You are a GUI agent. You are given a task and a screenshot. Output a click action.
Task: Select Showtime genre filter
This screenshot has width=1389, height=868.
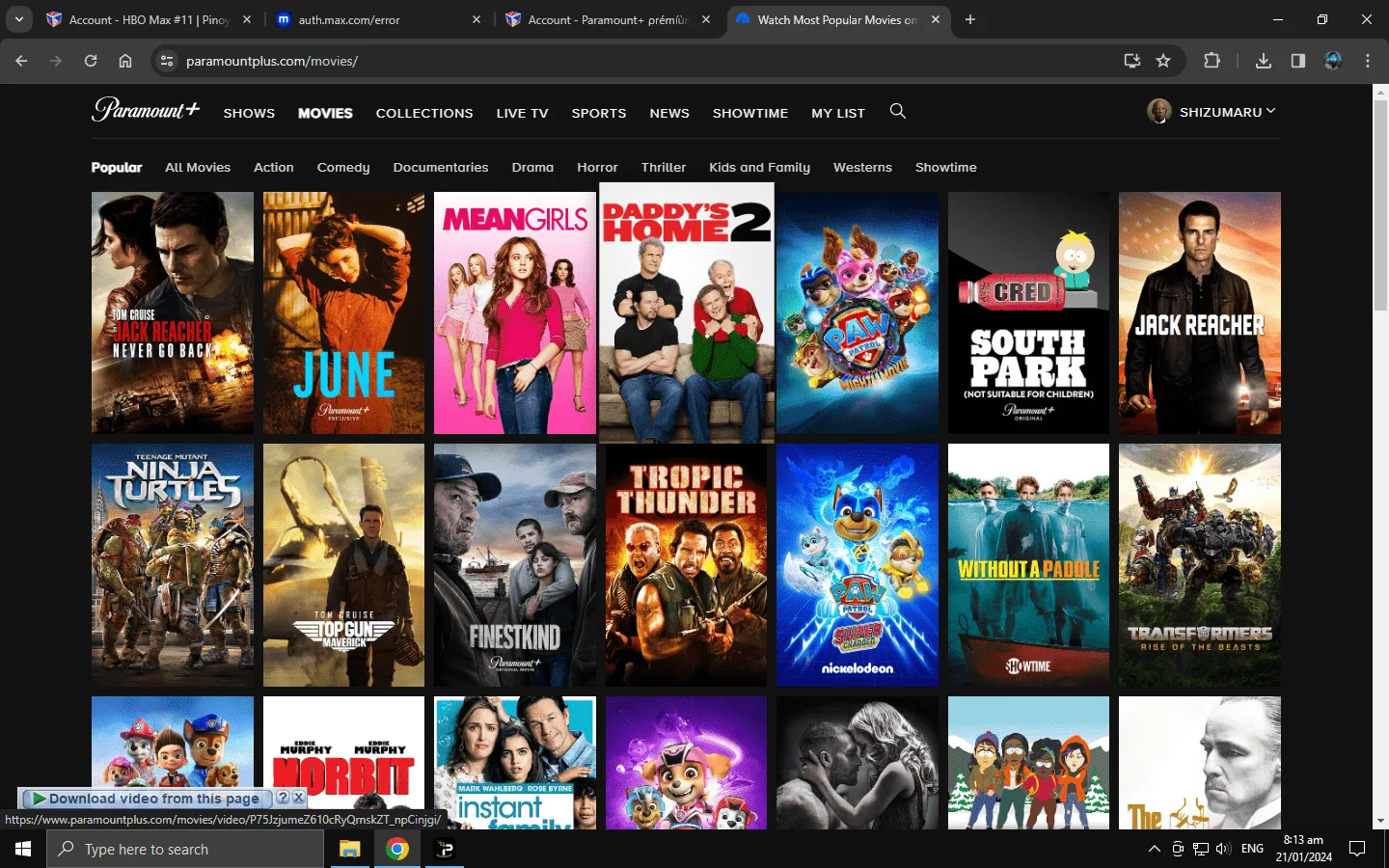coord(945,167)
